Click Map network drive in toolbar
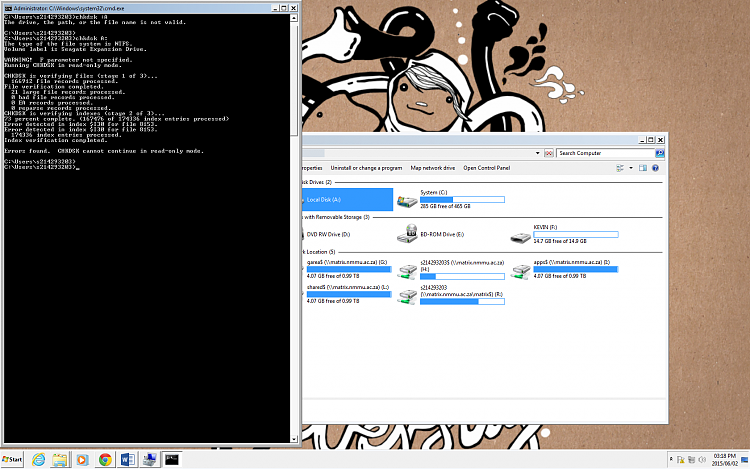This screenshot has height=469, width=750. tap(432, 168)
